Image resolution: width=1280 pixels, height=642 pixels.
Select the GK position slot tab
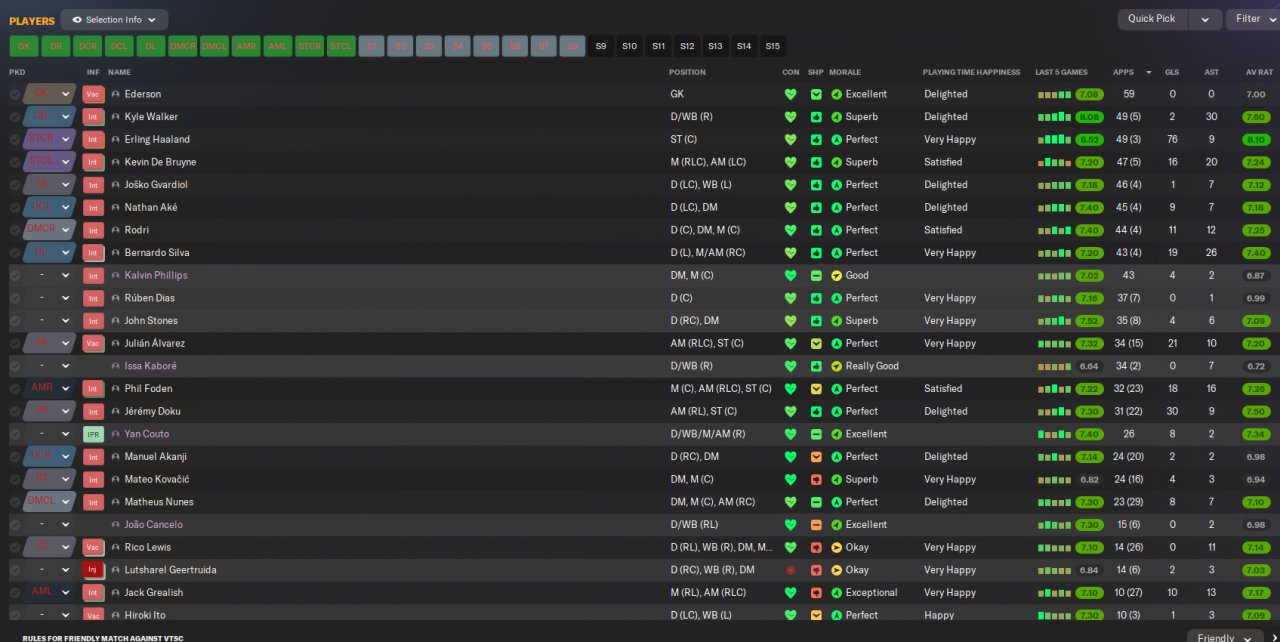[x=24, y=46]
